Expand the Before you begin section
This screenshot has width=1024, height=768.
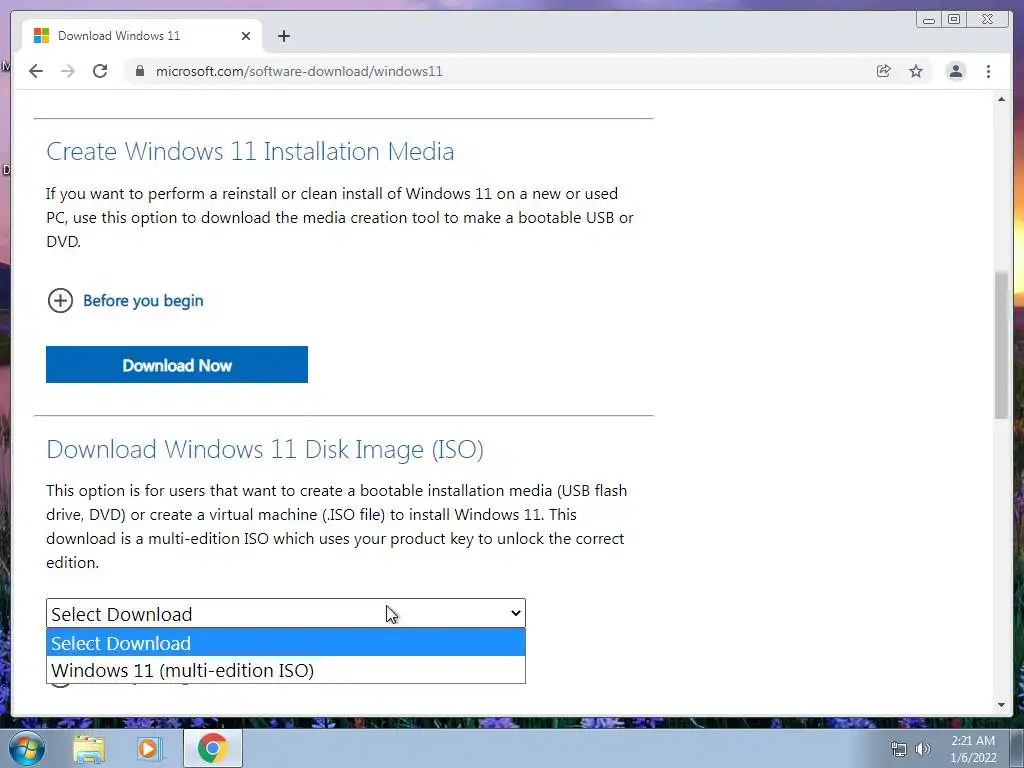click(125, 300)
